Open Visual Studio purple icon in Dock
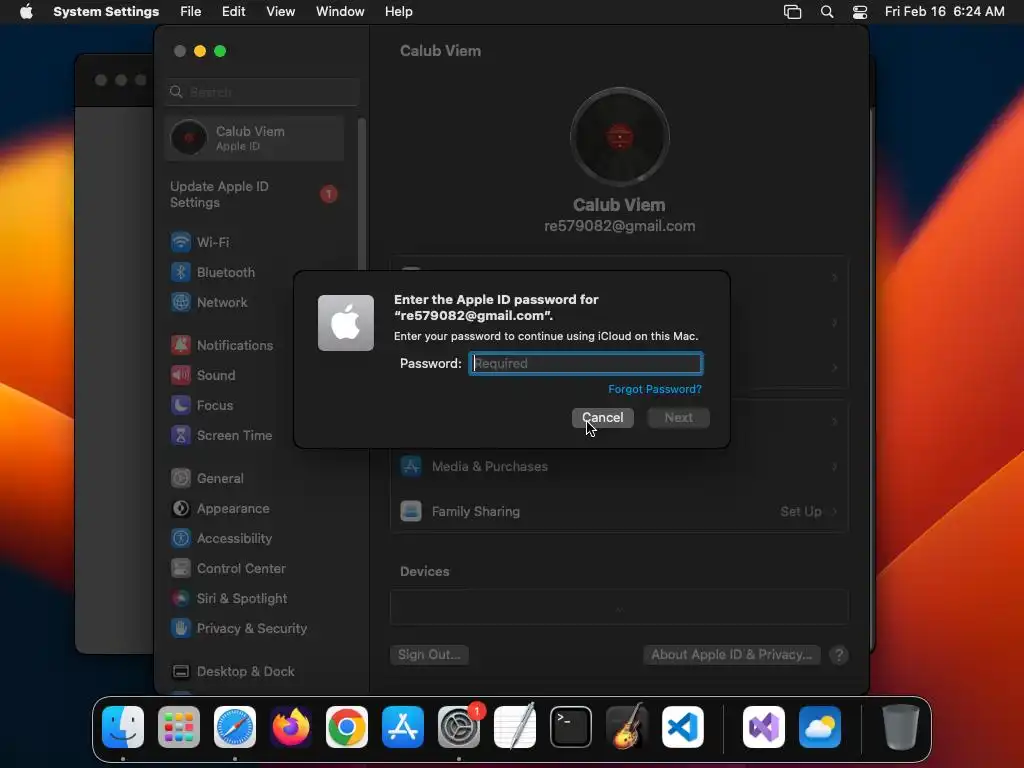 click(x=764, y=727)
